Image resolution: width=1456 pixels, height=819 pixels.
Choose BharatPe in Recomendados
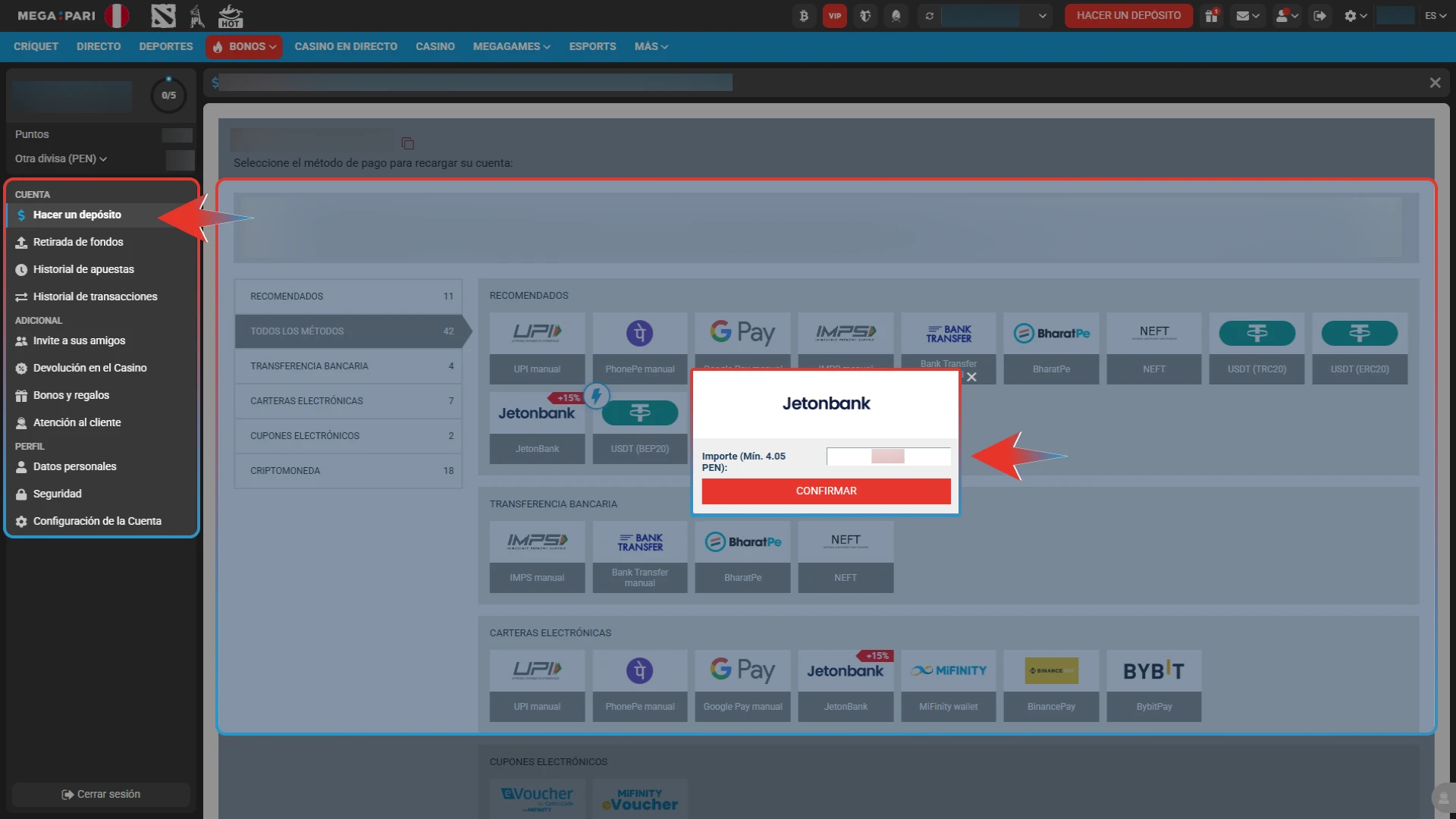click(x=1051, y=348)
